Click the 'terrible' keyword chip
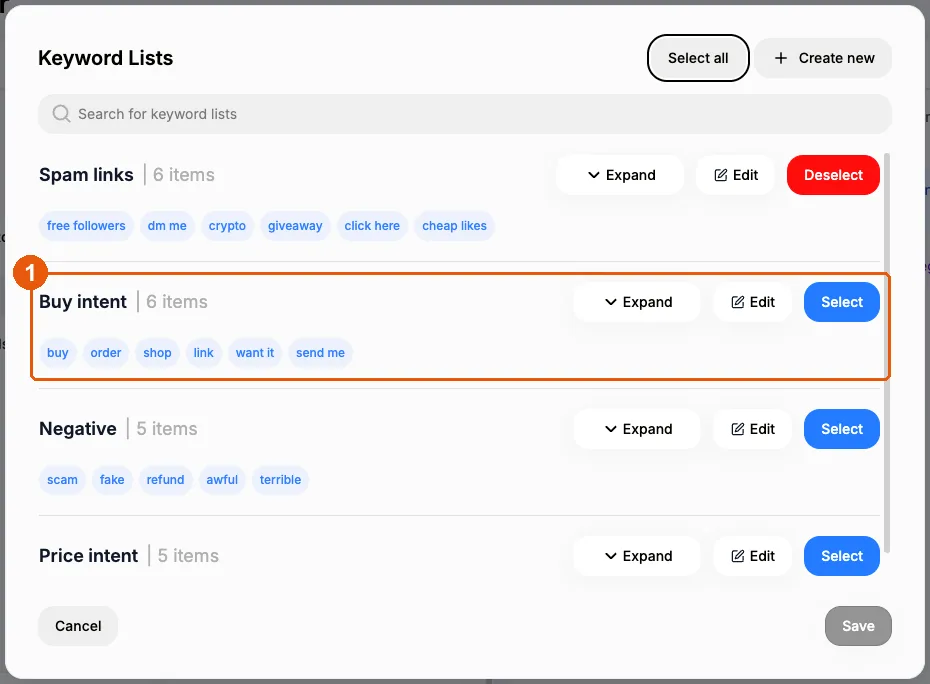Image resolution: width=930 pixels, height=684 pixels. click(x=280, y=480)
